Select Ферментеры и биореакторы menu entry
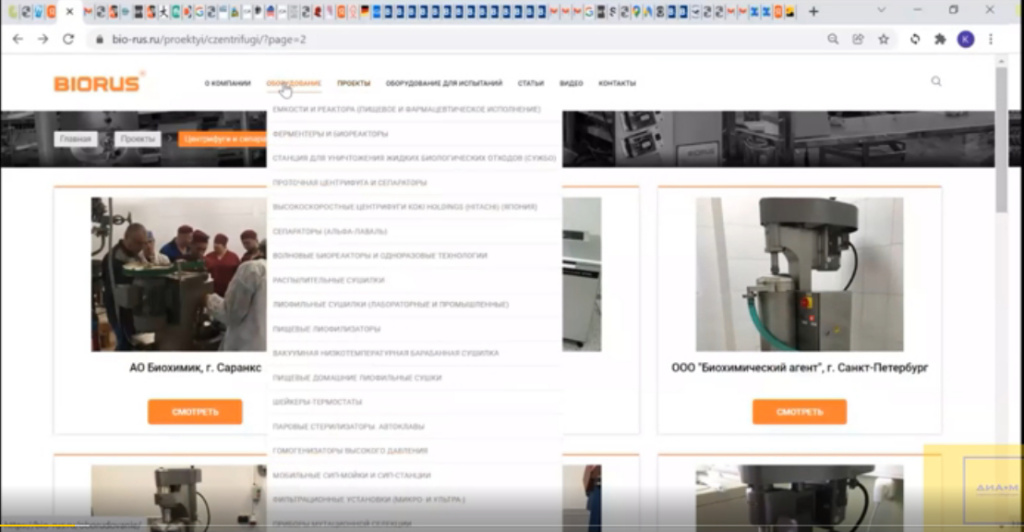 pyautogui.click(x=331, y=133)
